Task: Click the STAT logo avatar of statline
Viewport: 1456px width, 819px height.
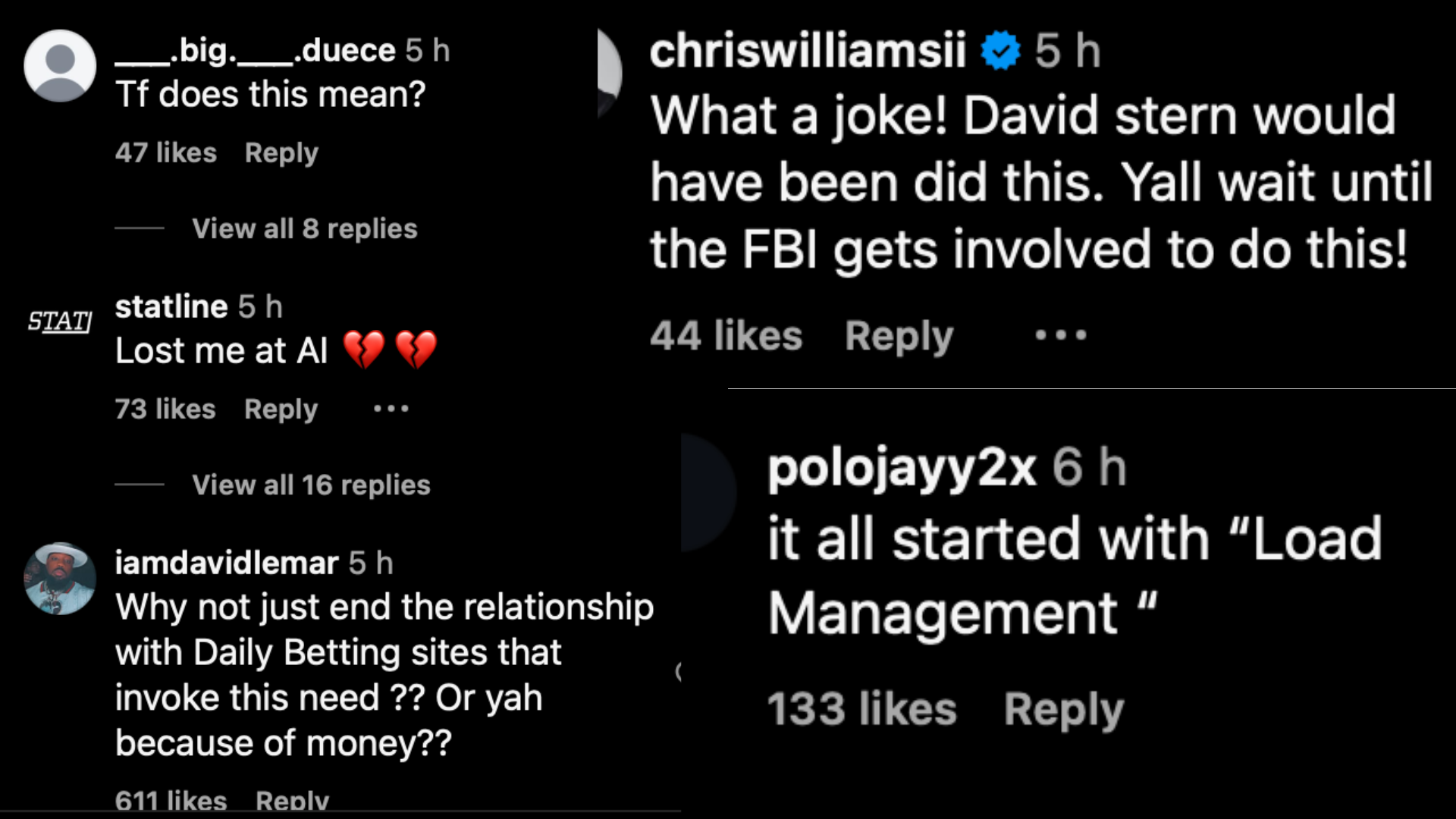Action: click(x=60, y=322)
